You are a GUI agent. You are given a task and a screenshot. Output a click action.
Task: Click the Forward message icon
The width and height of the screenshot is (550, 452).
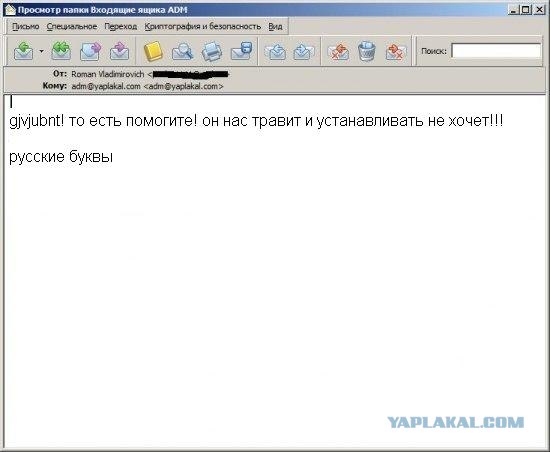pos(90,51)
